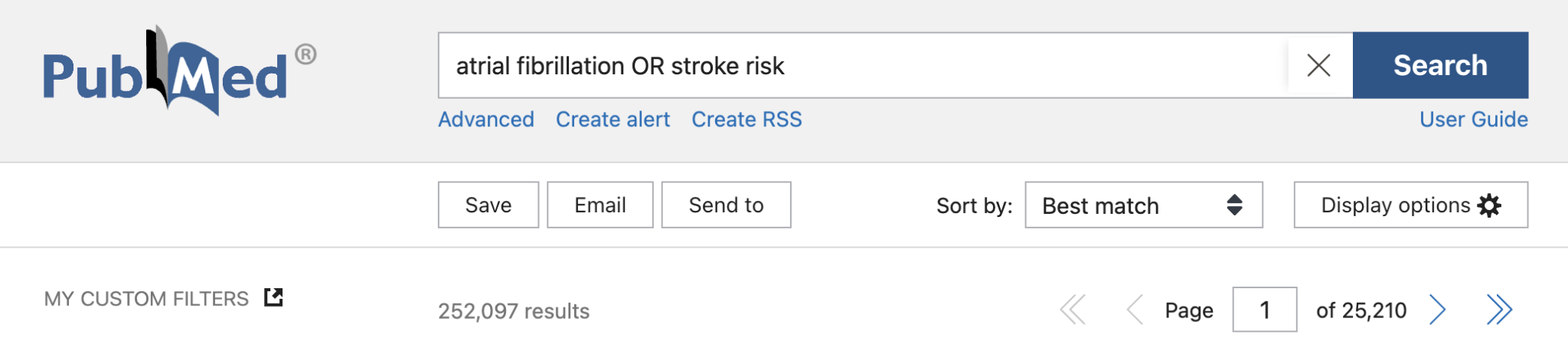
Task: Open the Send to menu
Action: [x=726, y=205]
